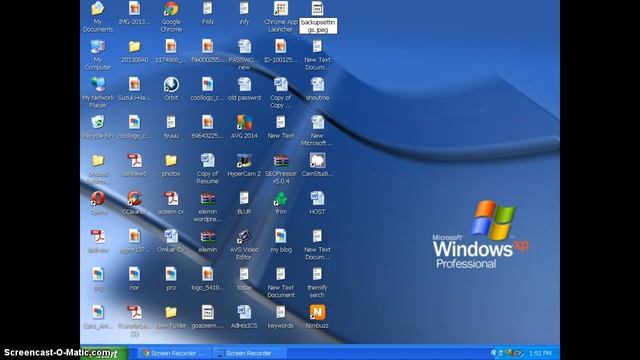Image resolution: width=640 pixels, height=360 pixels.
Task: Open the Cars_An... image file
Action: [98, 312]
